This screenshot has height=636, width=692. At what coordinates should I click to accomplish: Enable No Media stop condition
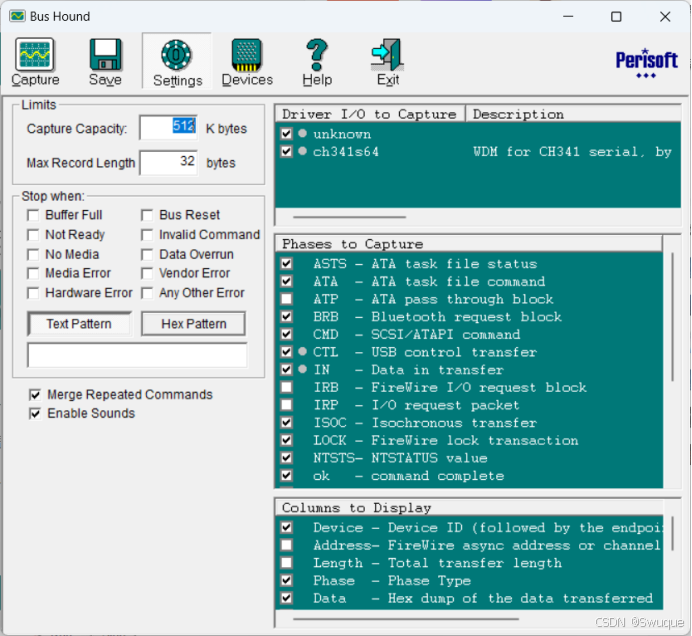tap(33, 255)
